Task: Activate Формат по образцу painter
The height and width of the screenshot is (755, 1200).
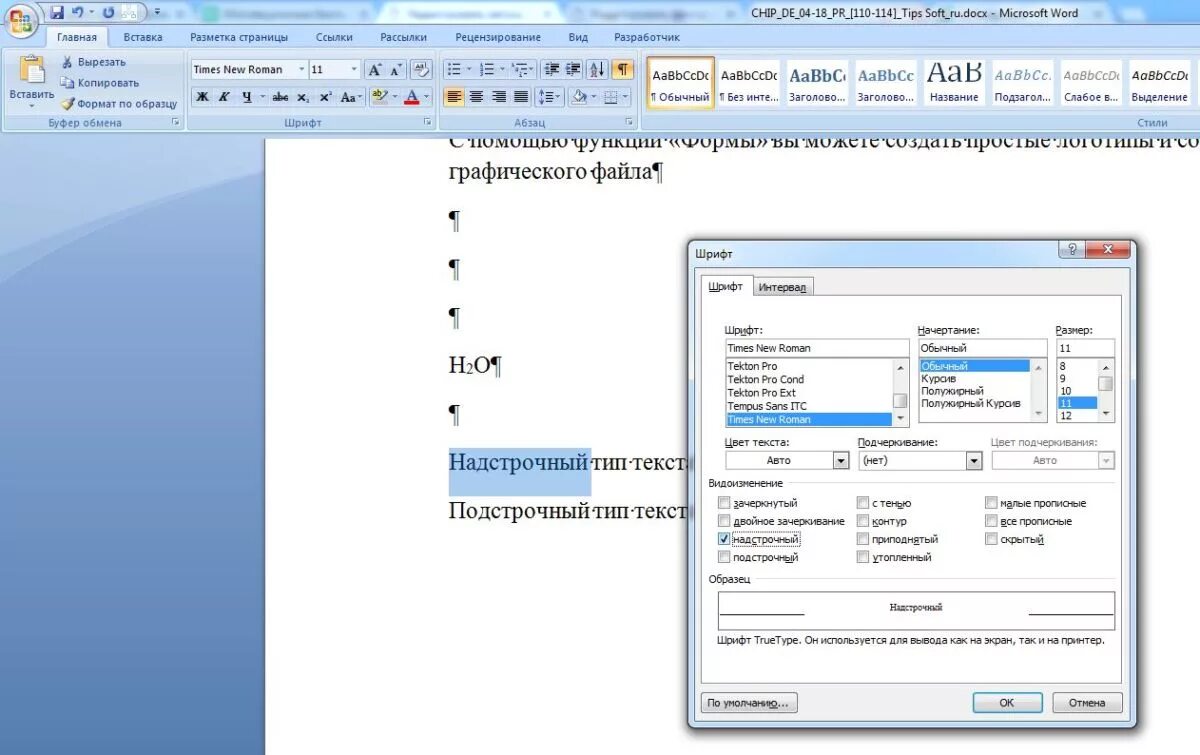Action: coord(118,103)
